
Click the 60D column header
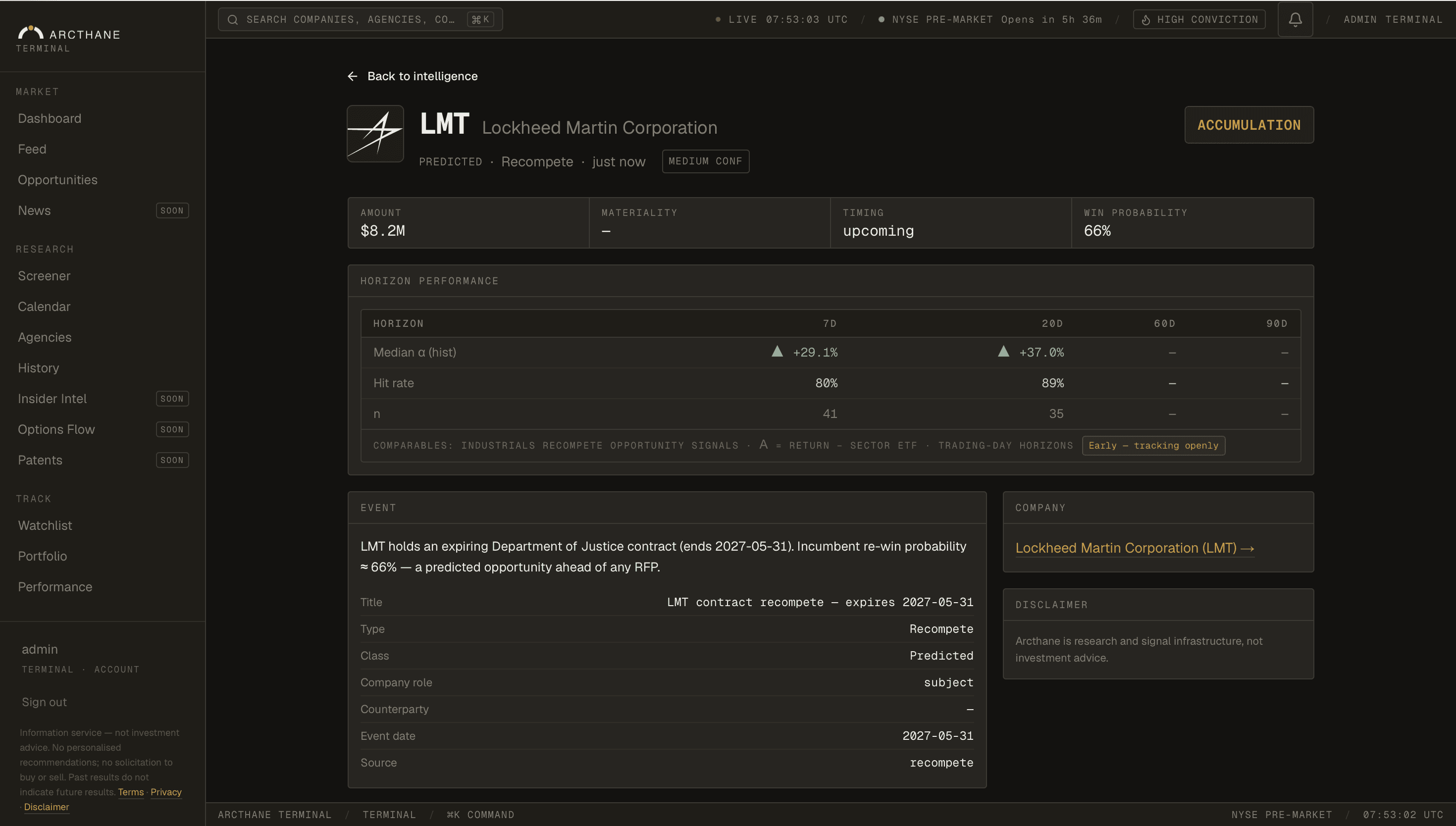(1165, 323)
